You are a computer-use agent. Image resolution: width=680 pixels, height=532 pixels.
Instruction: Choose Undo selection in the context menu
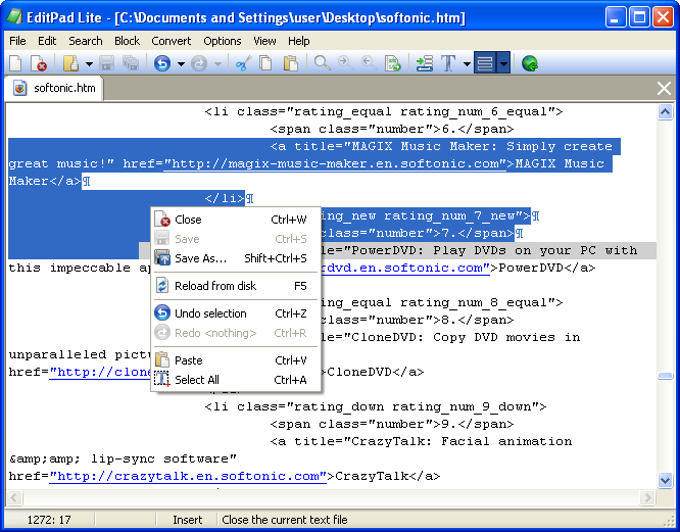click(235, 313)
